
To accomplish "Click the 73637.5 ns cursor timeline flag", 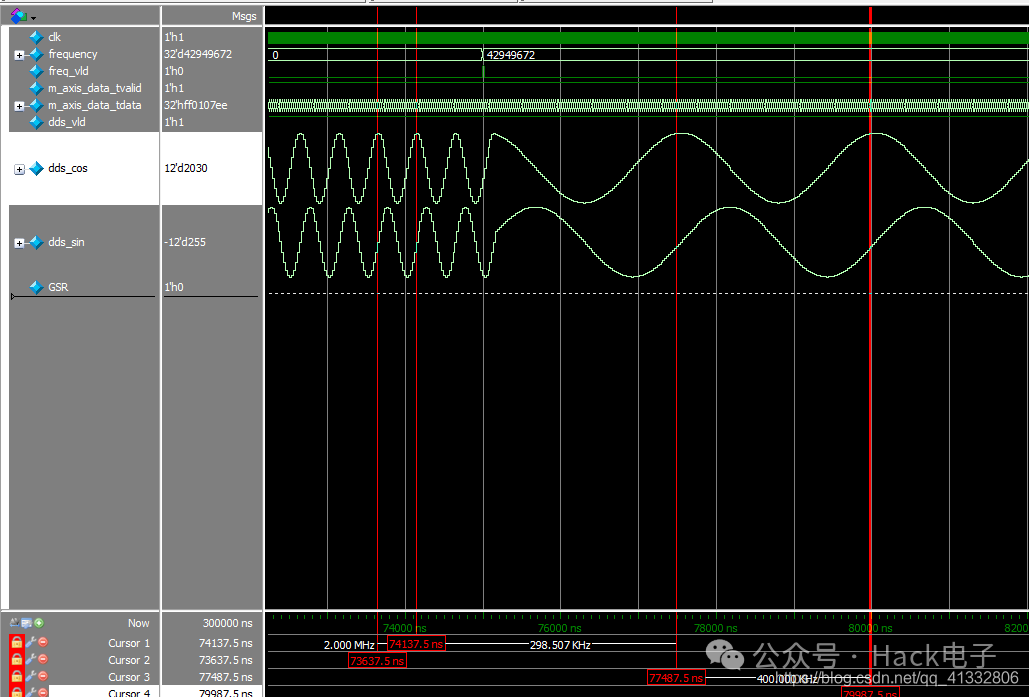I will click(x=377, y=661).
